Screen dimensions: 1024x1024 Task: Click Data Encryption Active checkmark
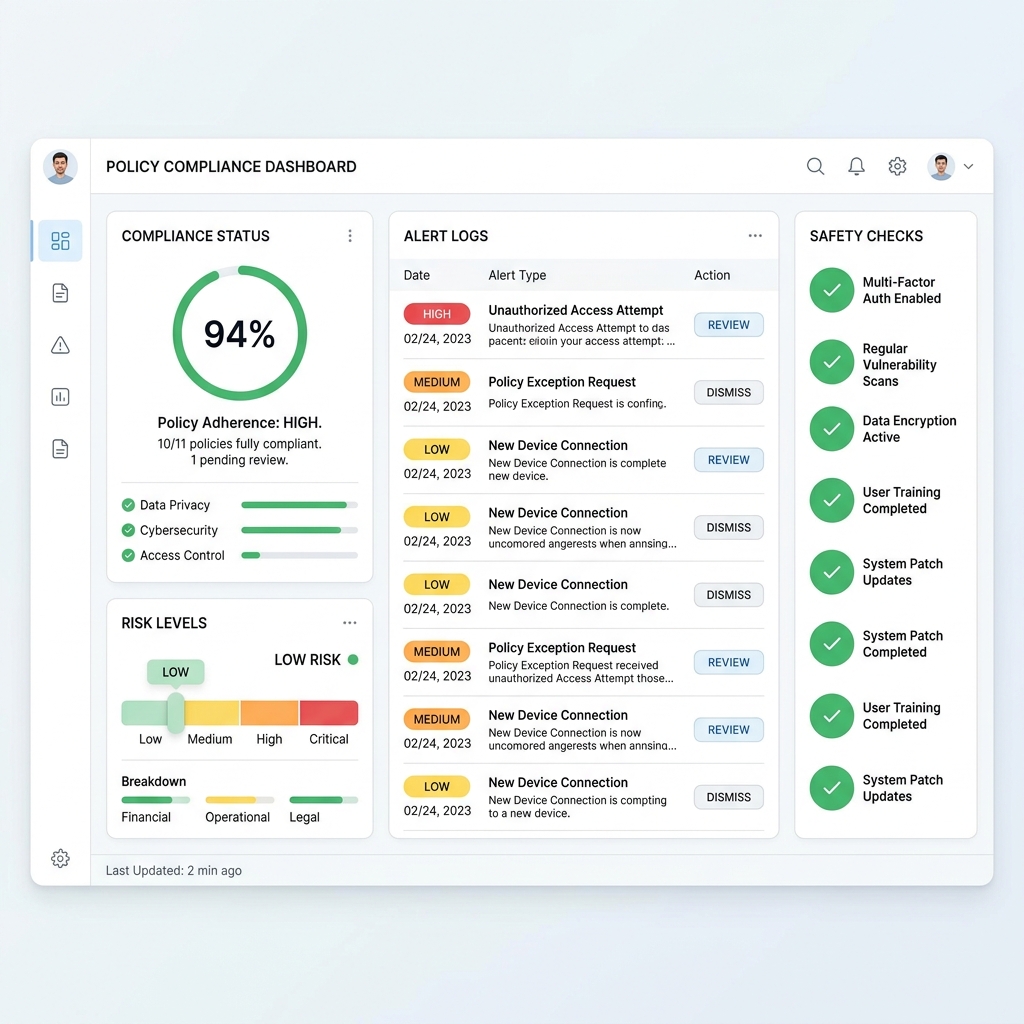(x=832, y=429)
